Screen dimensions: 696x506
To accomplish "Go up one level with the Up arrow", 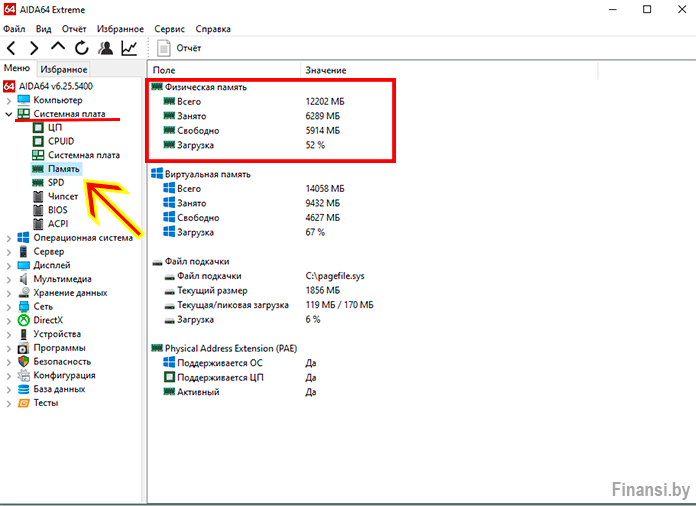I will point(57,48).
